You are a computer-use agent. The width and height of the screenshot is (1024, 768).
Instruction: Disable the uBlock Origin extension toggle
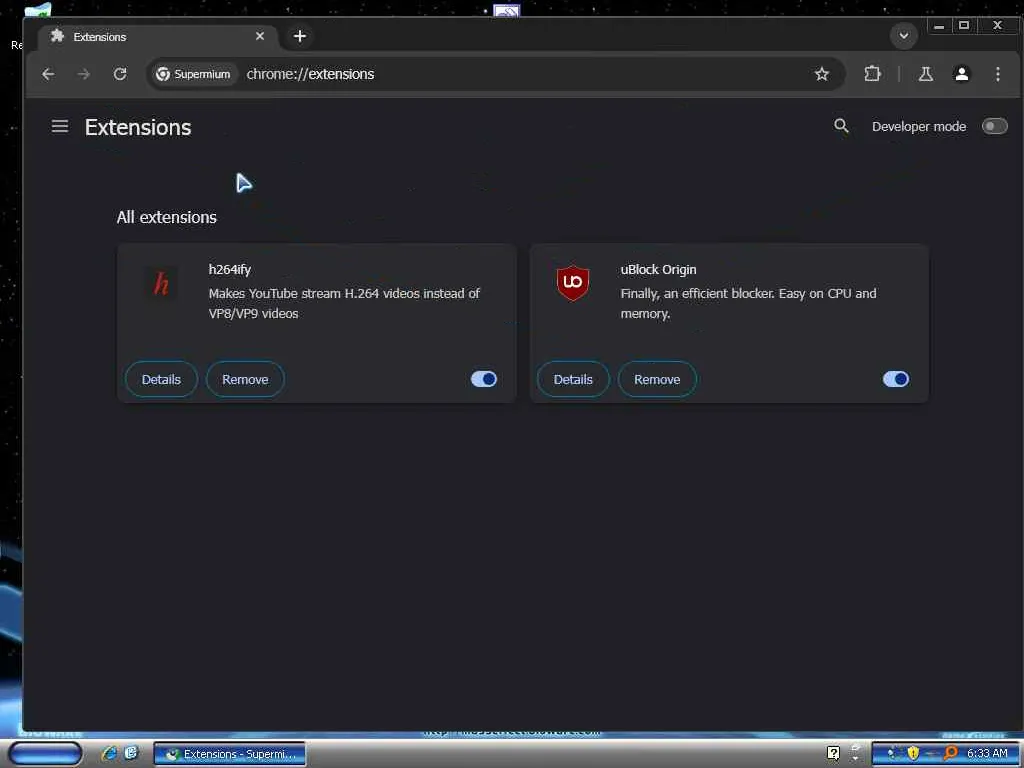pos(896,379)
